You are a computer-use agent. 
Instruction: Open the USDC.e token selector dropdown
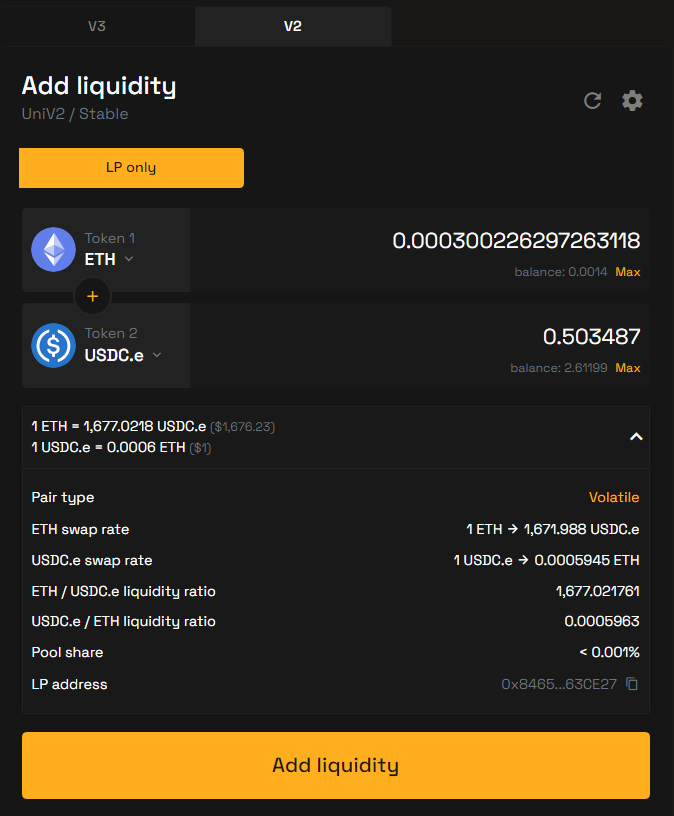[123, 355]
